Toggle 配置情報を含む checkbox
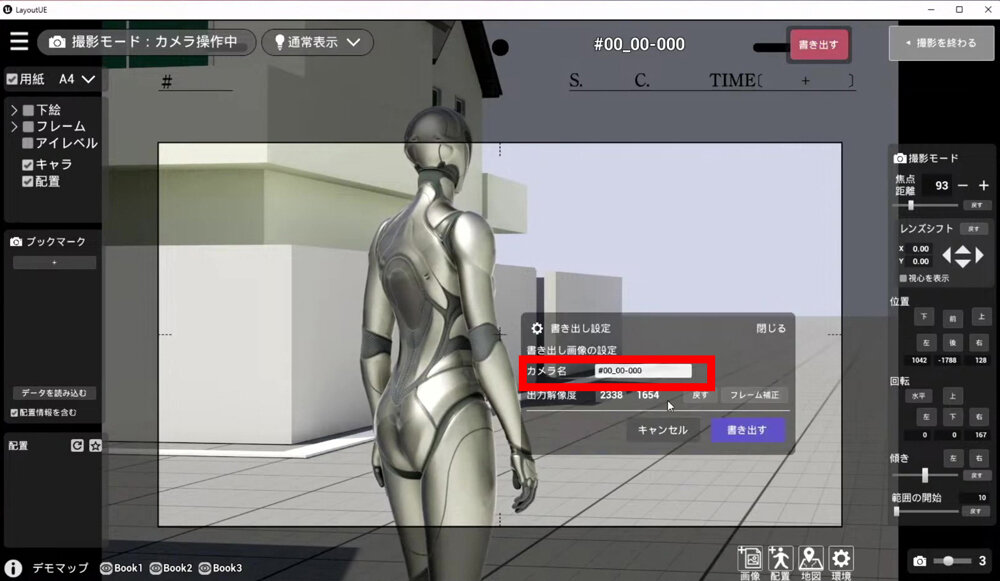 [x=14, y=413]
